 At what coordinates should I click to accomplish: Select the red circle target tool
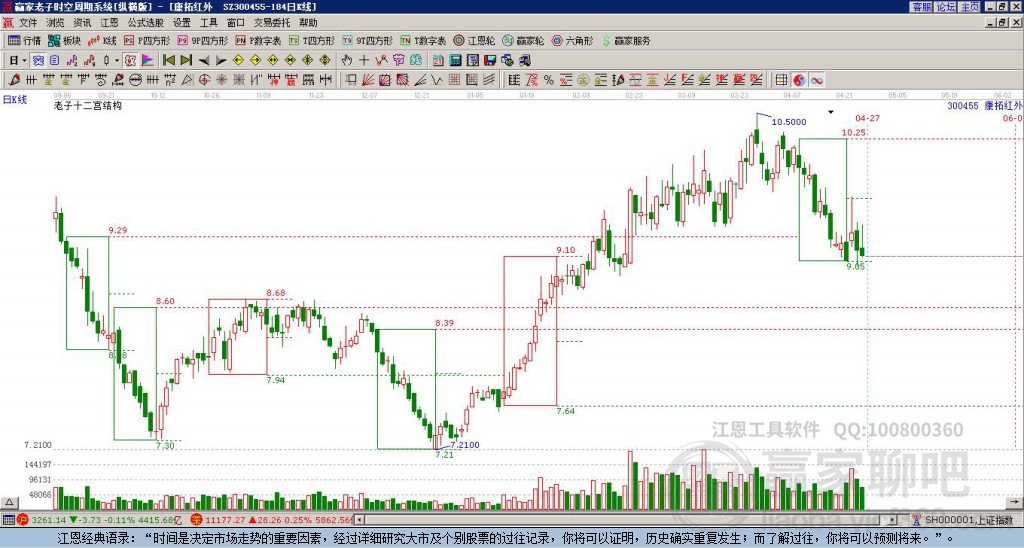point(204,80)
